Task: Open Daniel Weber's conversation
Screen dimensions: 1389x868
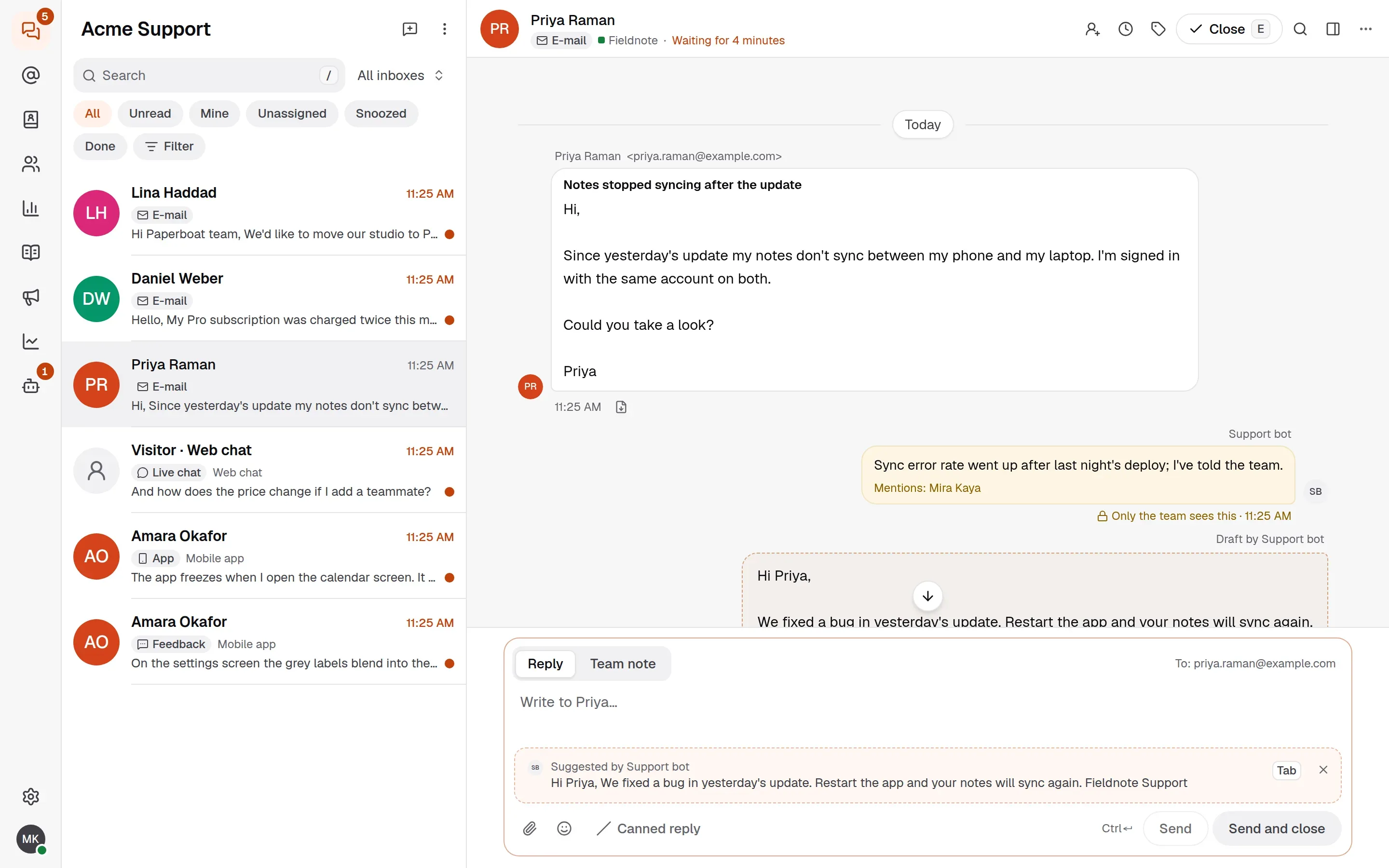Action: [x=264, y=298]
